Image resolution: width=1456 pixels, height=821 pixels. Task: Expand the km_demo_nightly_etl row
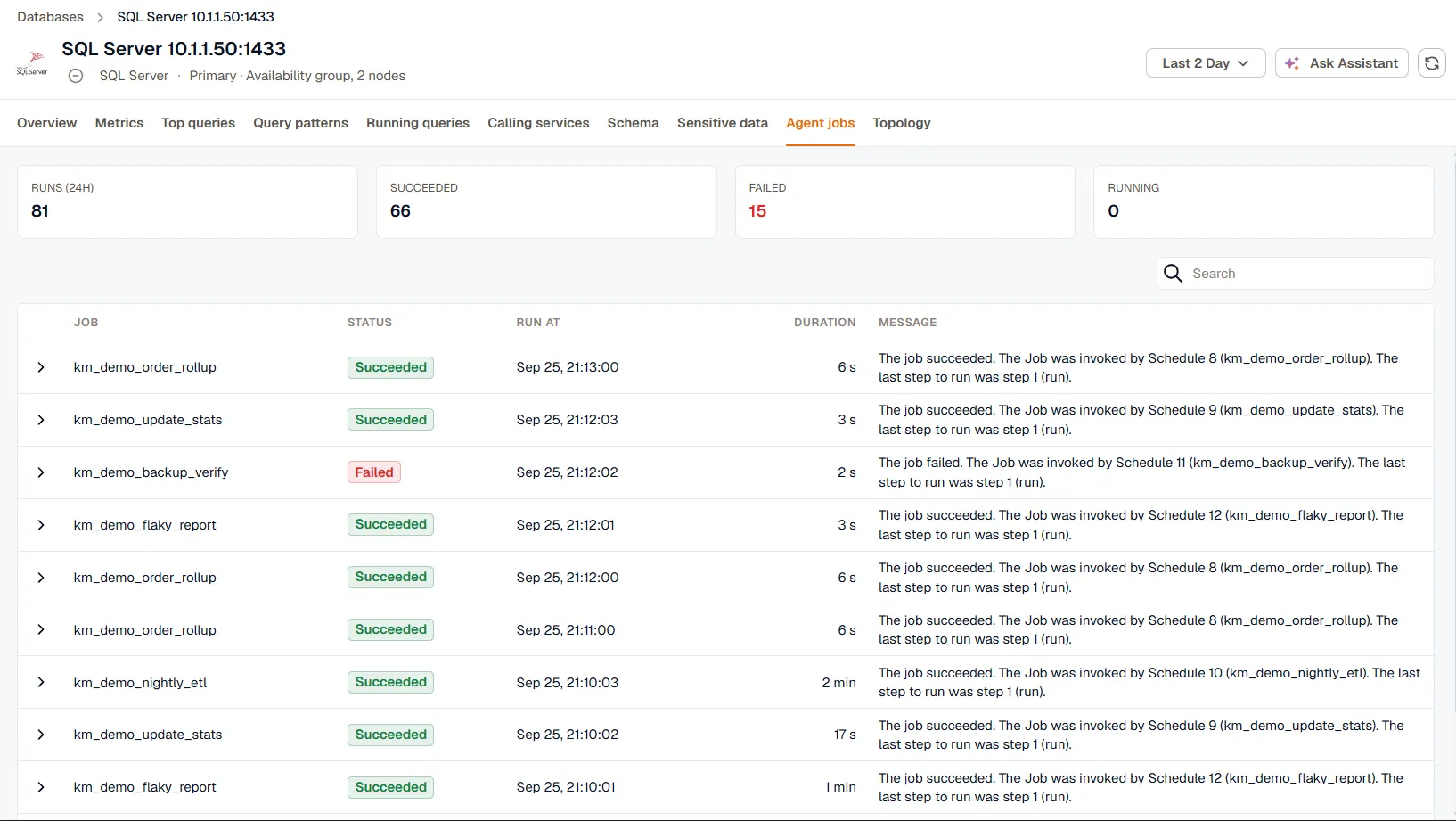pos(40,683)
